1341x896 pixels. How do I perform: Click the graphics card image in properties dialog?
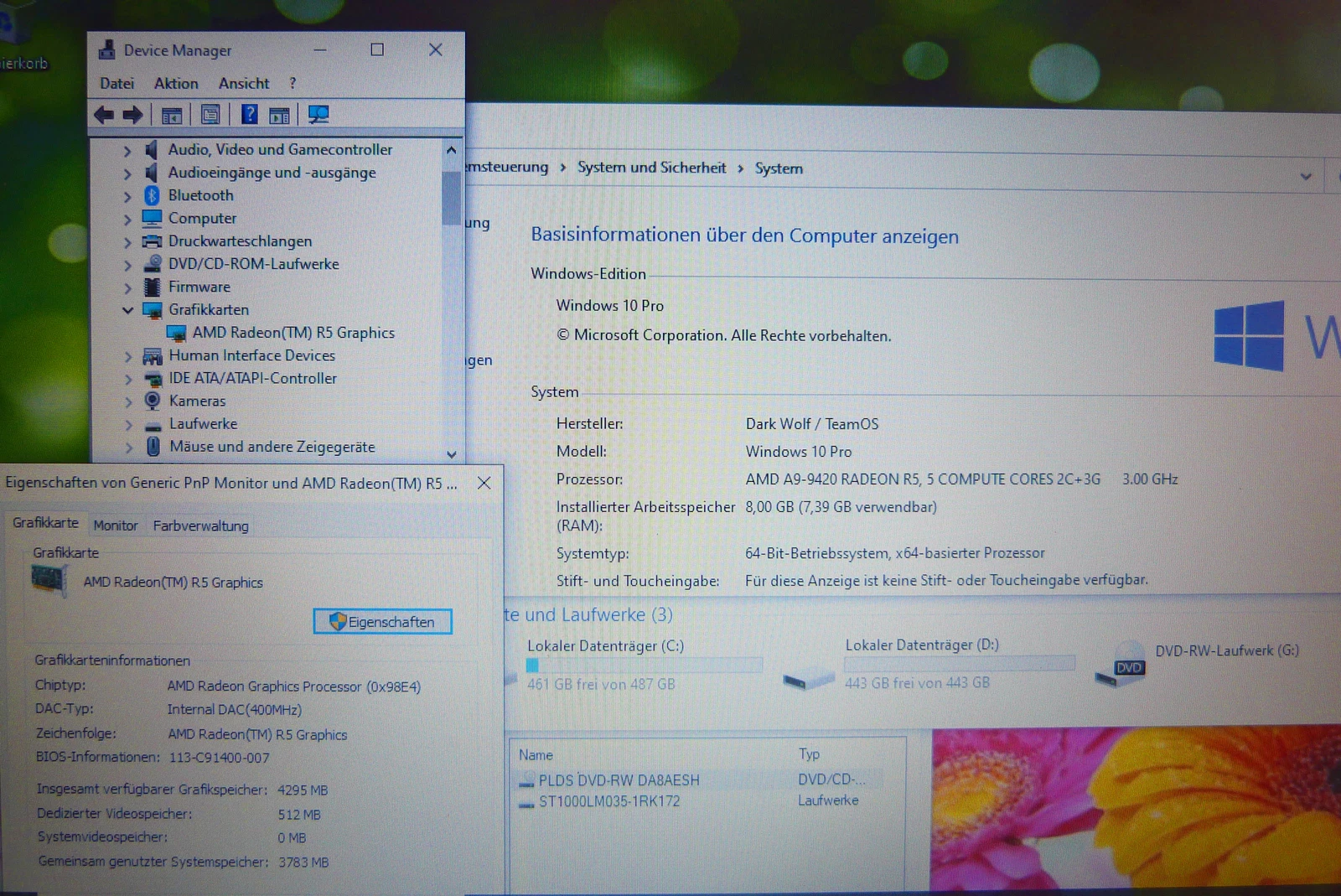pyautogui.click(x=49, y=580)
